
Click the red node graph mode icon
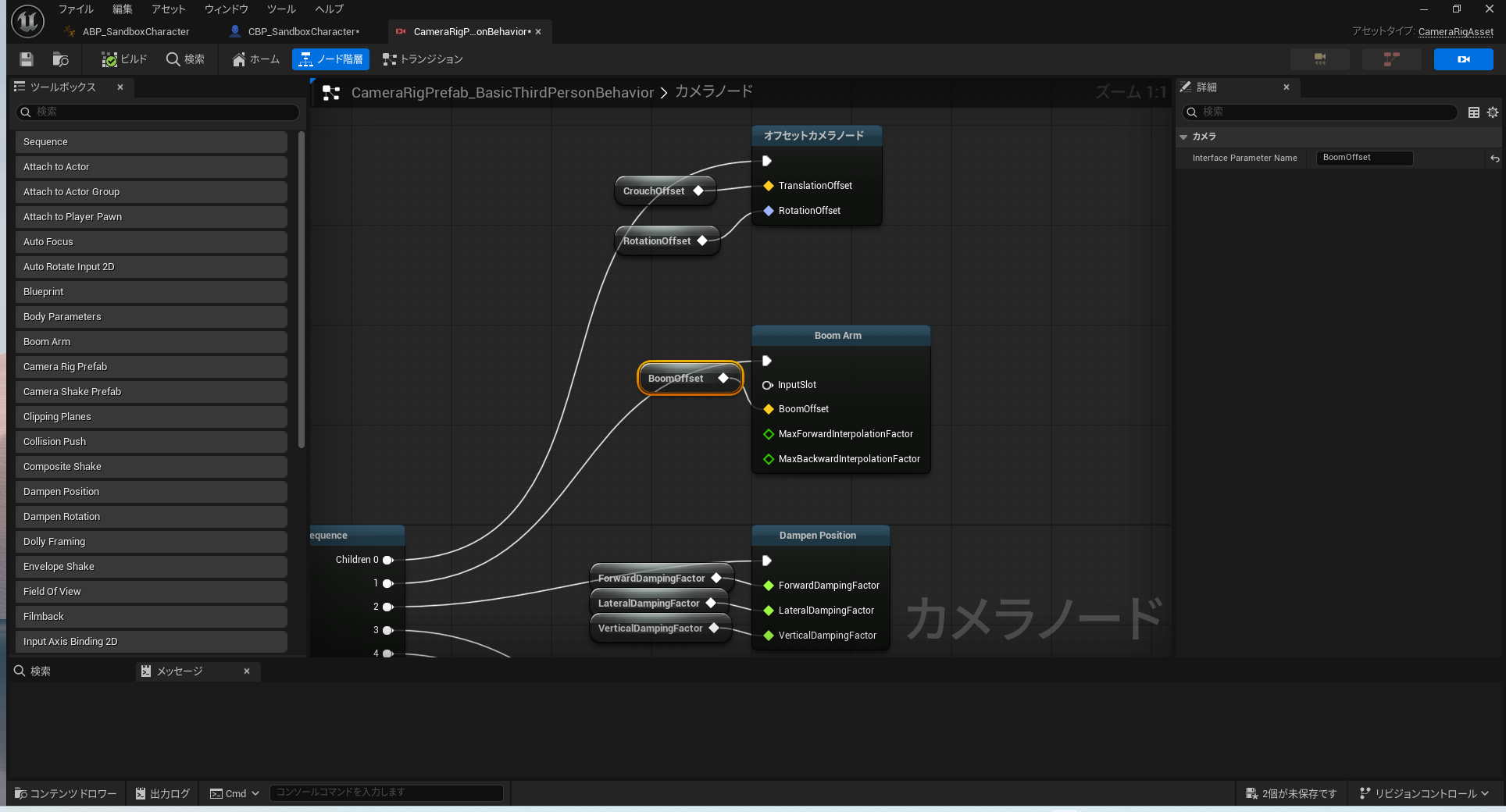click(x=1390, y=59)
